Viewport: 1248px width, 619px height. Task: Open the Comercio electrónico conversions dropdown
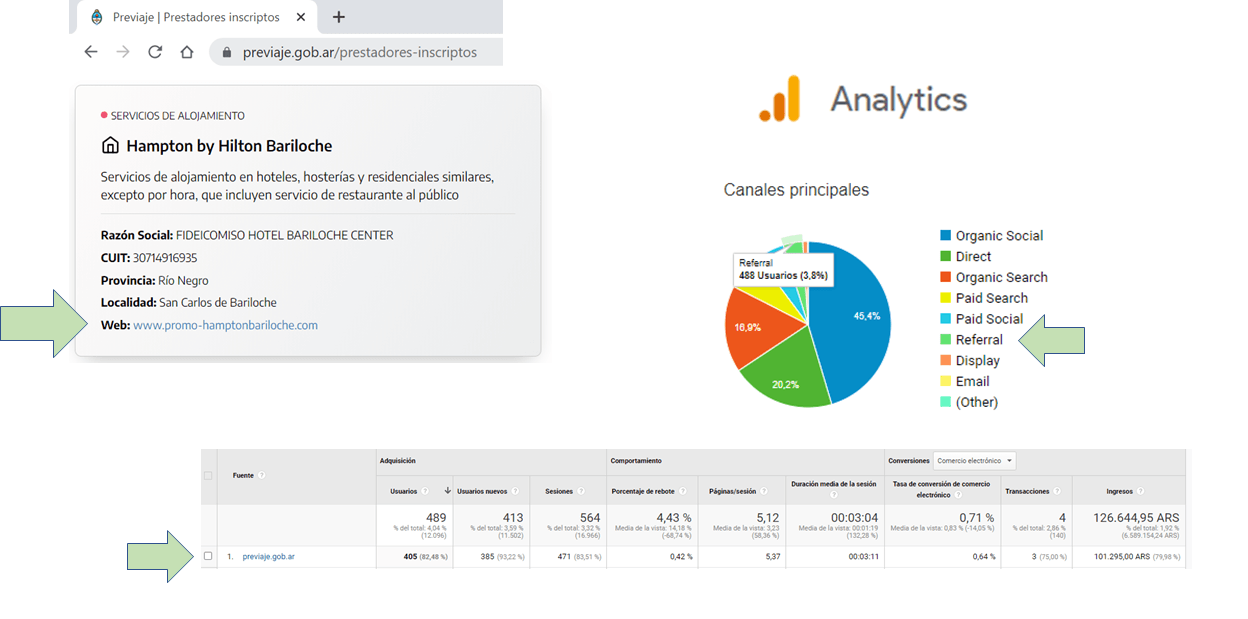[974, 461]
